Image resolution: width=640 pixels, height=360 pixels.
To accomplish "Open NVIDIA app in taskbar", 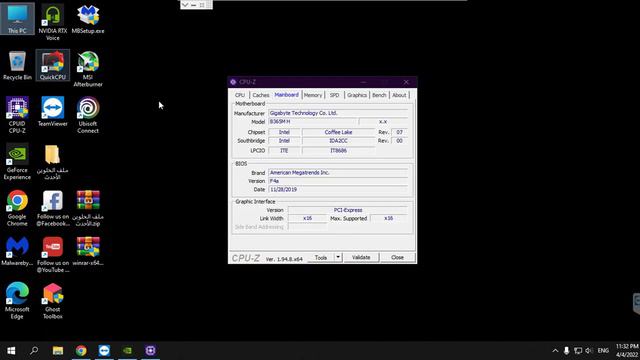I will pos(127,351).
